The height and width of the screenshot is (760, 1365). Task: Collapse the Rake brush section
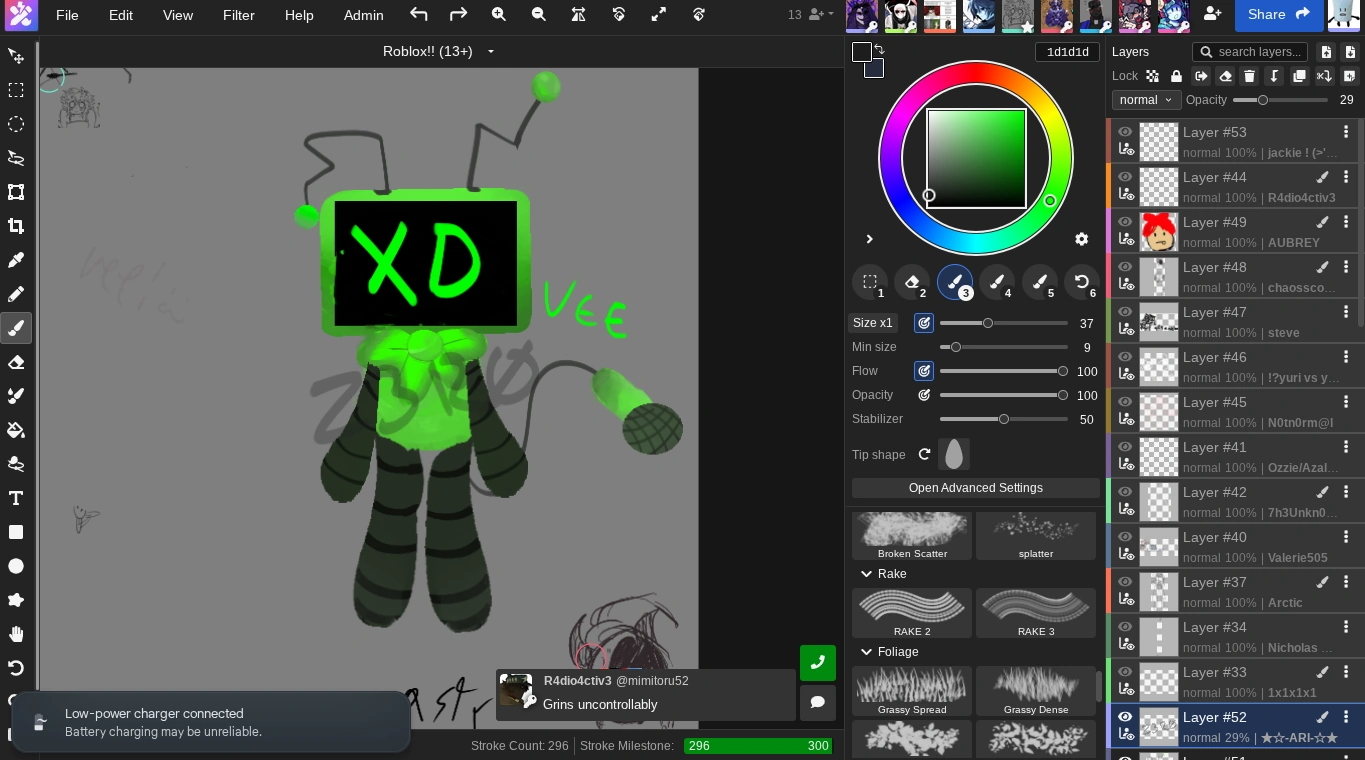[866, 574]
